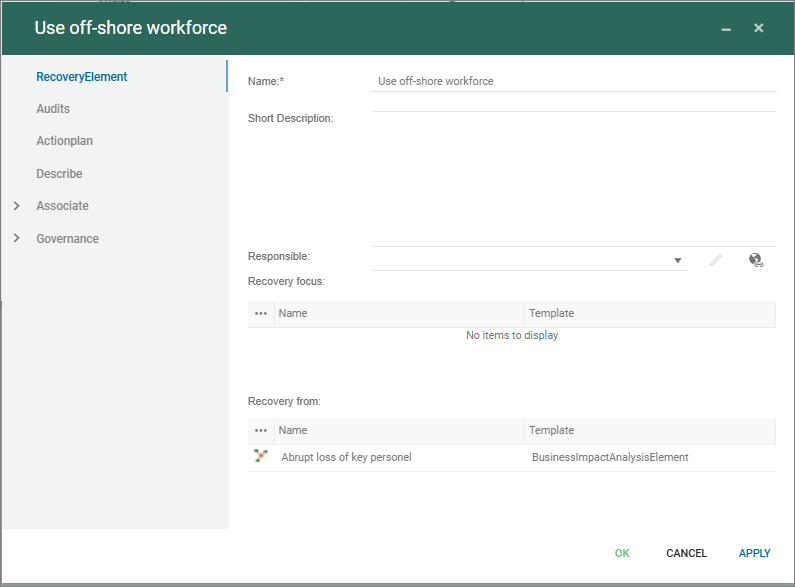Image resolution: width=795 pixels, height=587 pixels.
Task: Open the ellipsis menu in Recovery from table
Action: click(x=261, y=431)
